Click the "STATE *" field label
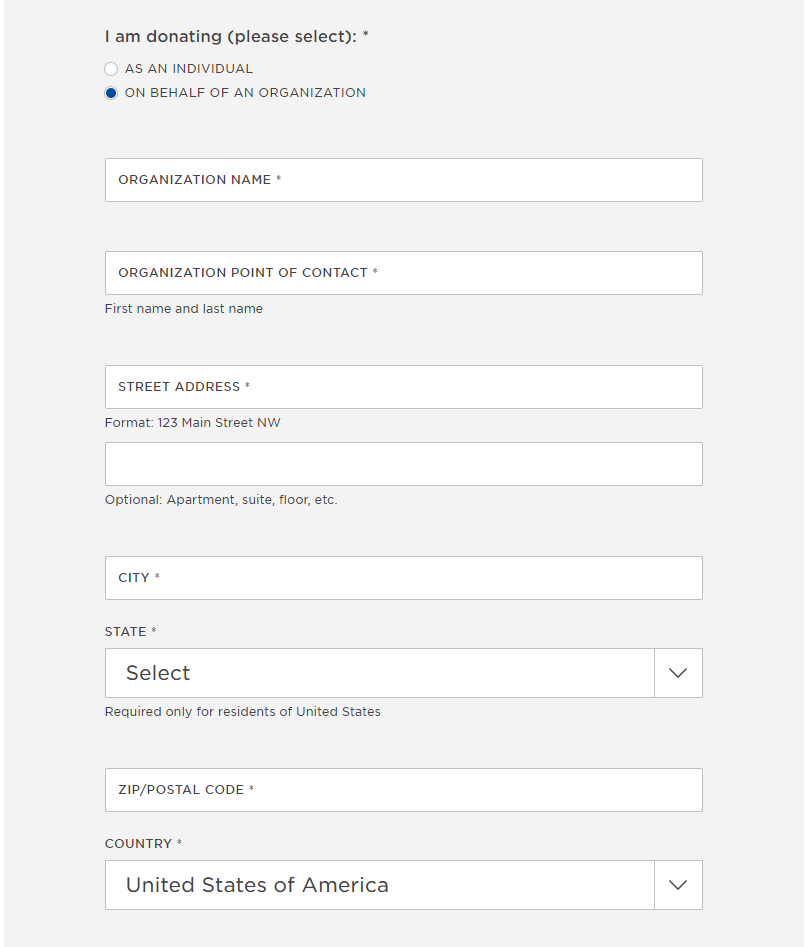The image size is (811, 947). pyautogui.click(x=131, y=632)
